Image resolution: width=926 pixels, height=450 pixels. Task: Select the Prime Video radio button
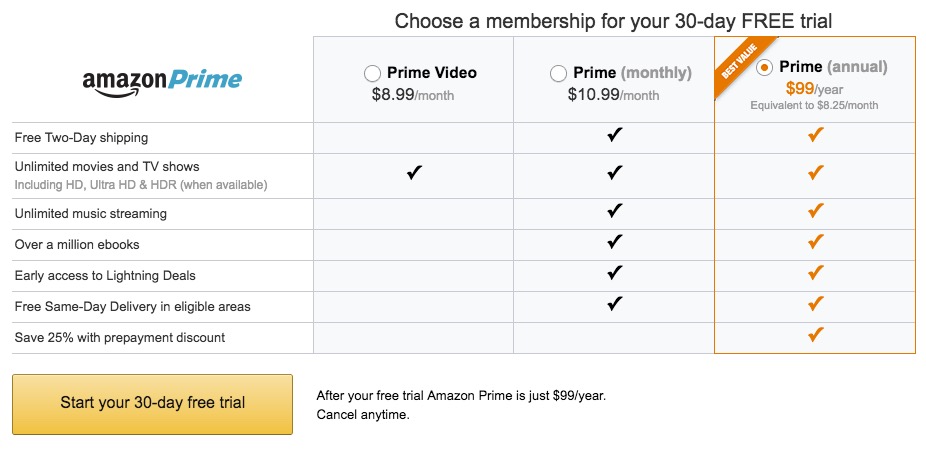click(x=372, y=73)
